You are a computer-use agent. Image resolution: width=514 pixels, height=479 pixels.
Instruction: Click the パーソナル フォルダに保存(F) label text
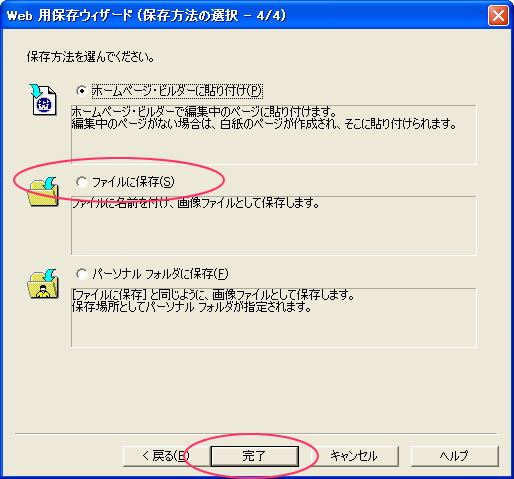pos(160,274)
